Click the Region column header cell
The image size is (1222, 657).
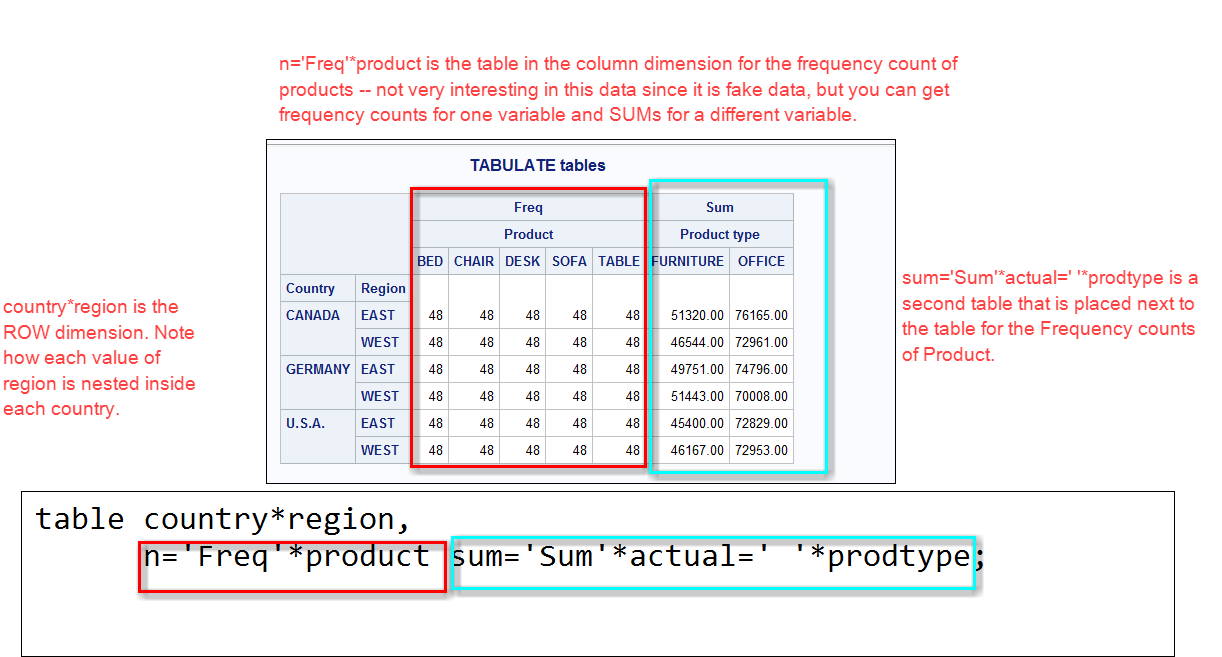coord(383,288)
